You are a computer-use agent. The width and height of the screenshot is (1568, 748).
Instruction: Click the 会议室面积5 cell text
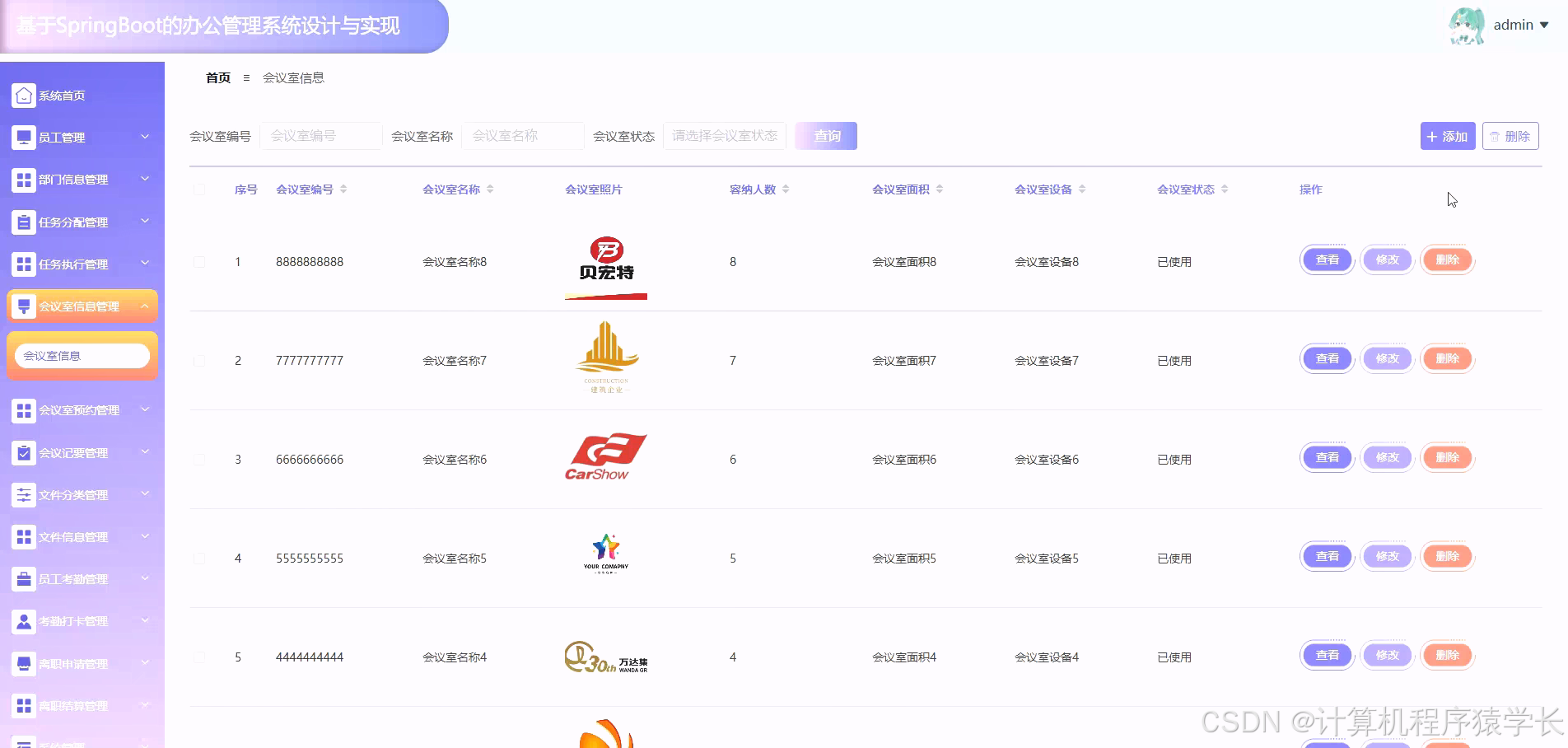coord(904,559)
